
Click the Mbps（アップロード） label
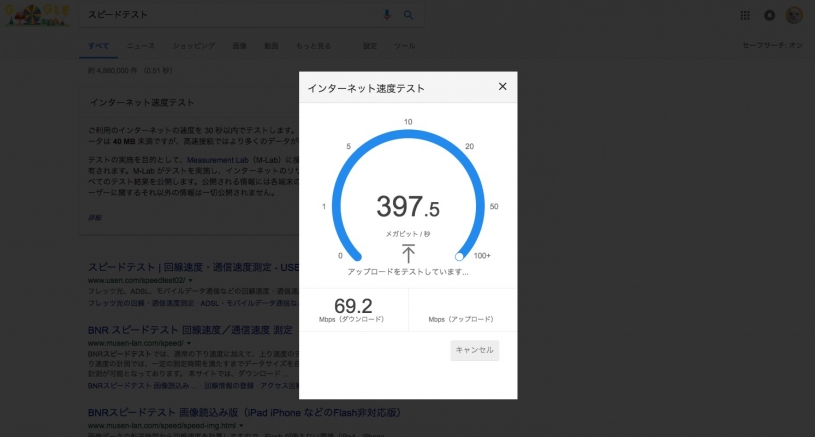461,319
